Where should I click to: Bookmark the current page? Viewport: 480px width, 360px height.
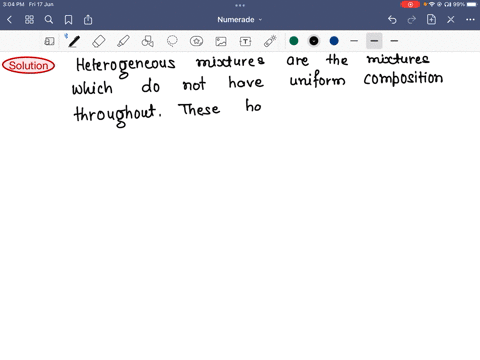pos(68,20)
